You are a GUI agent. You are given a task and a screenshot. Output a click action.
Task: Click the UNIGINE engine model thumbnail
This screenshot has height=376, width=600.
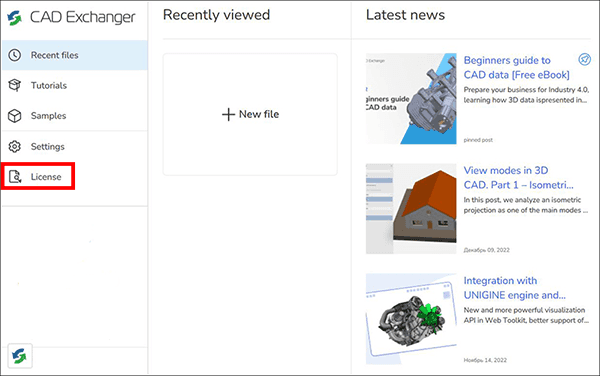pyautogui.click(x=411, y=319)
